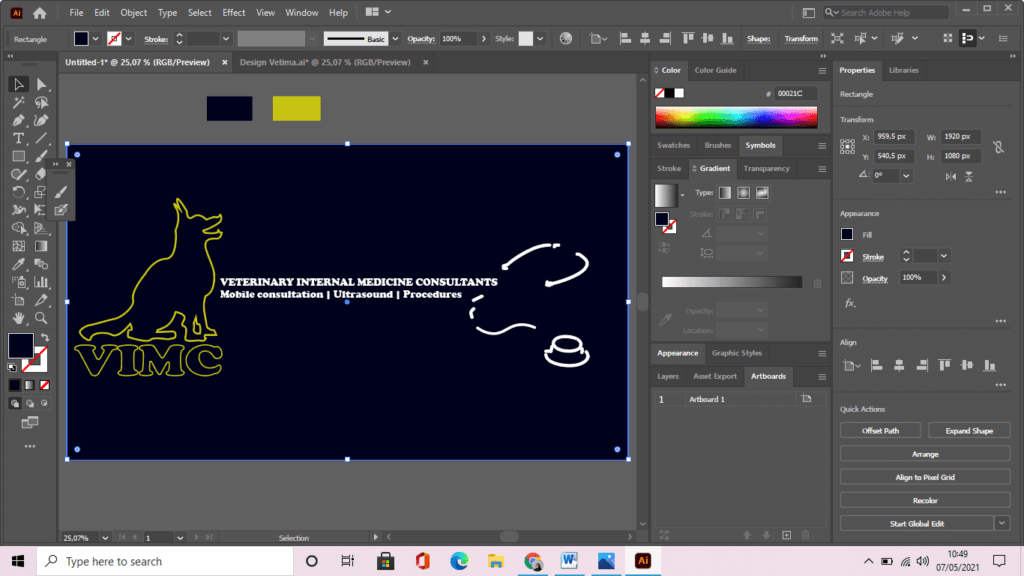Open the Window menu
The image size is (1024, 576).
click(301, 12)
